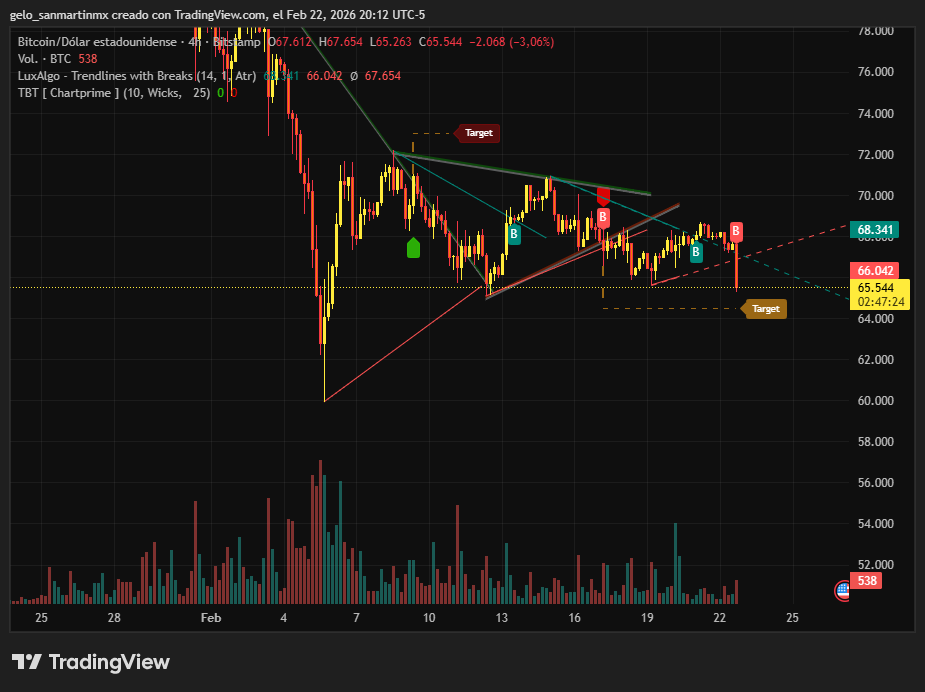Click the red 538 volume label on axis
This screenshot has height=692, width=925.
[x=866, y=581]
